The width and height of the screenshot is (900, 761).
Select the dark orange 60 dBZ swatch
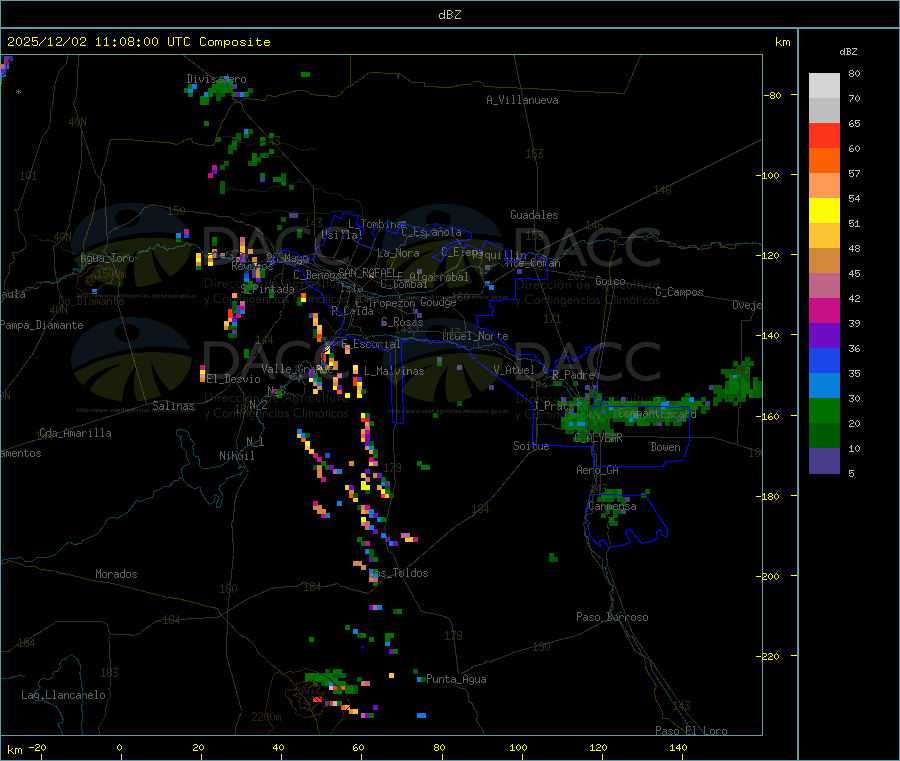pos(824,161)
